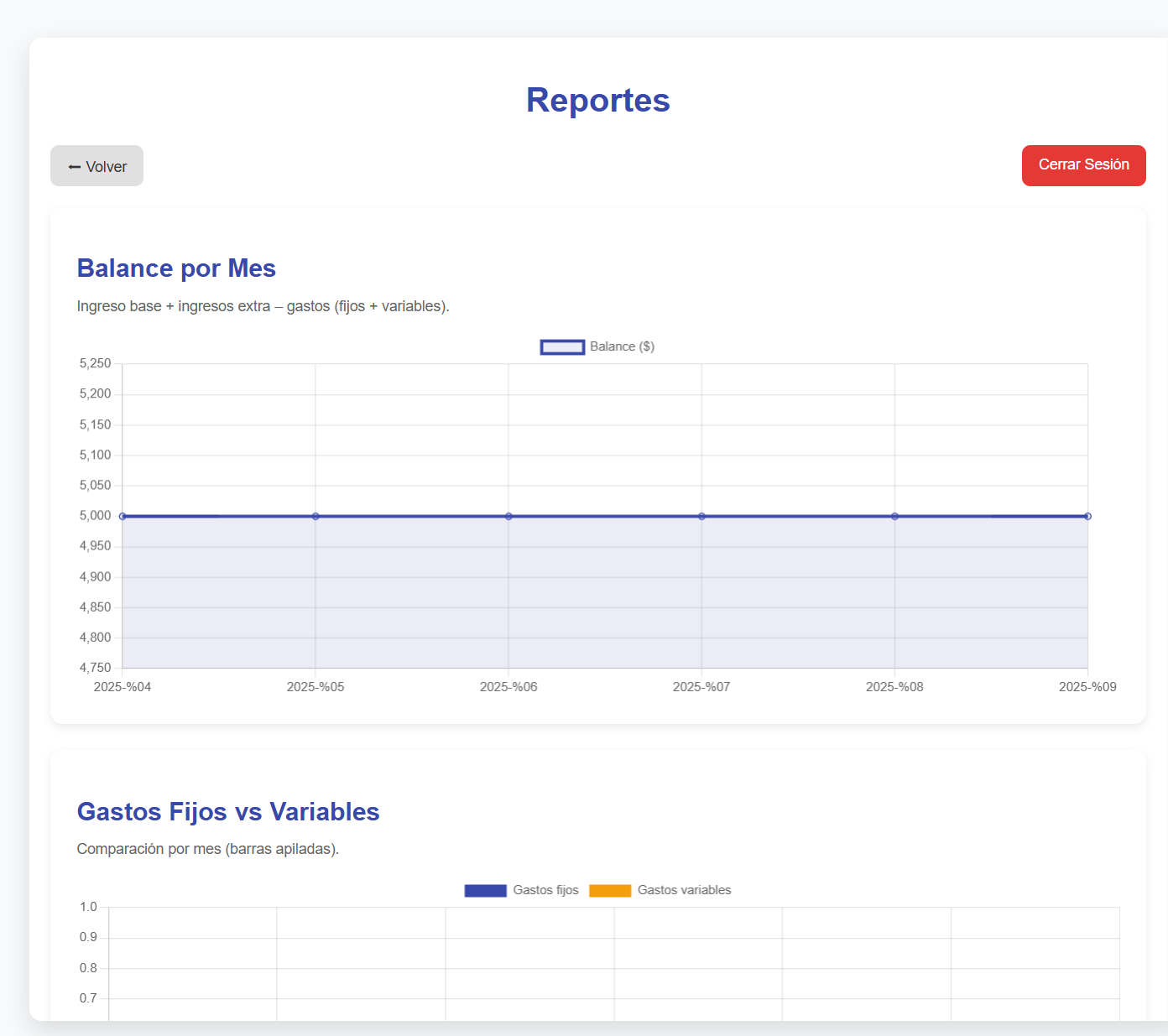
Task: Select the data point at 2025-%04
Action: [x=123, y=515]
